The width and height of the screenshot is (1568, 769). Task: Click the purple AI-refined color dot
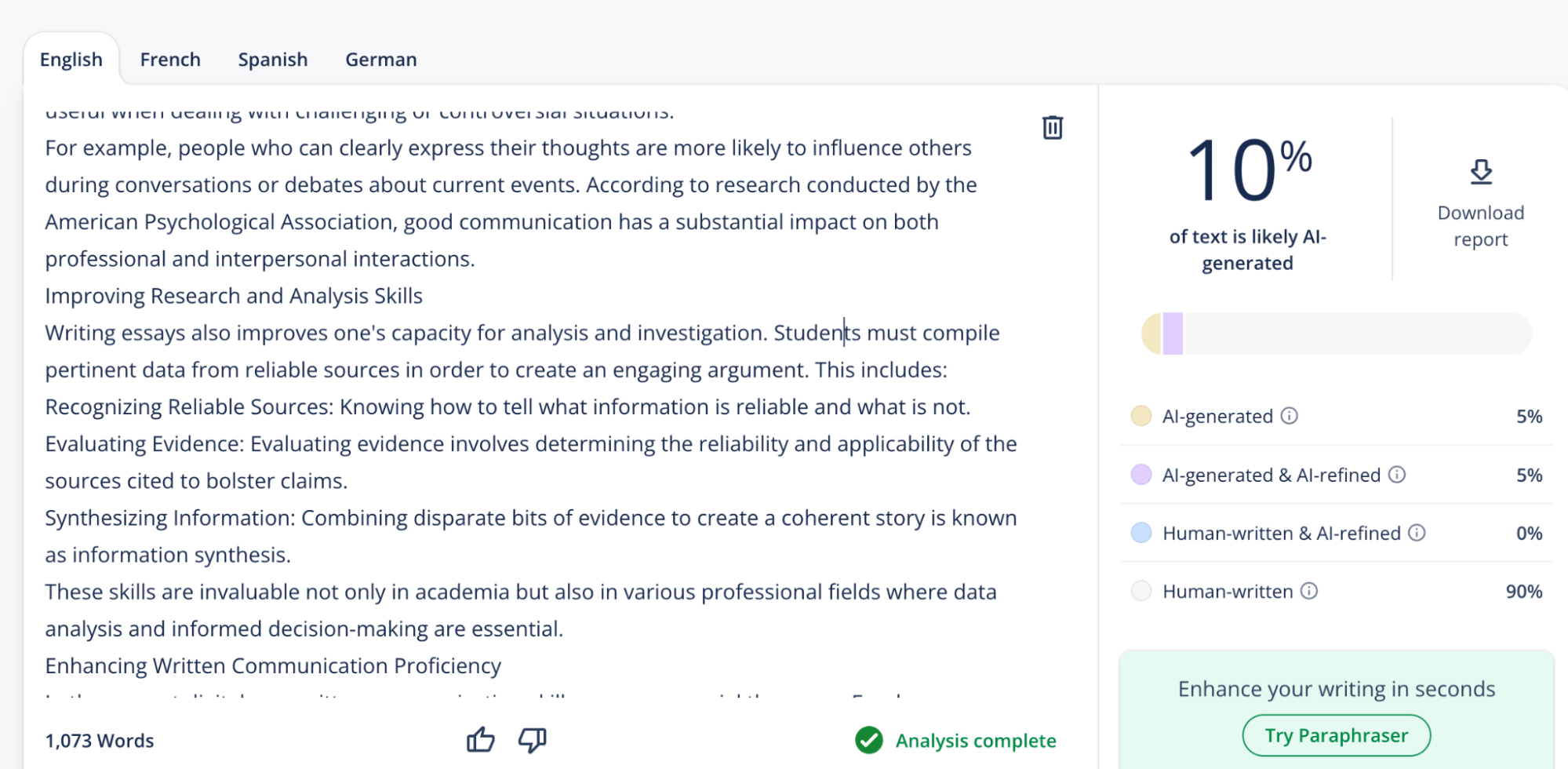tap(1141, 475)
